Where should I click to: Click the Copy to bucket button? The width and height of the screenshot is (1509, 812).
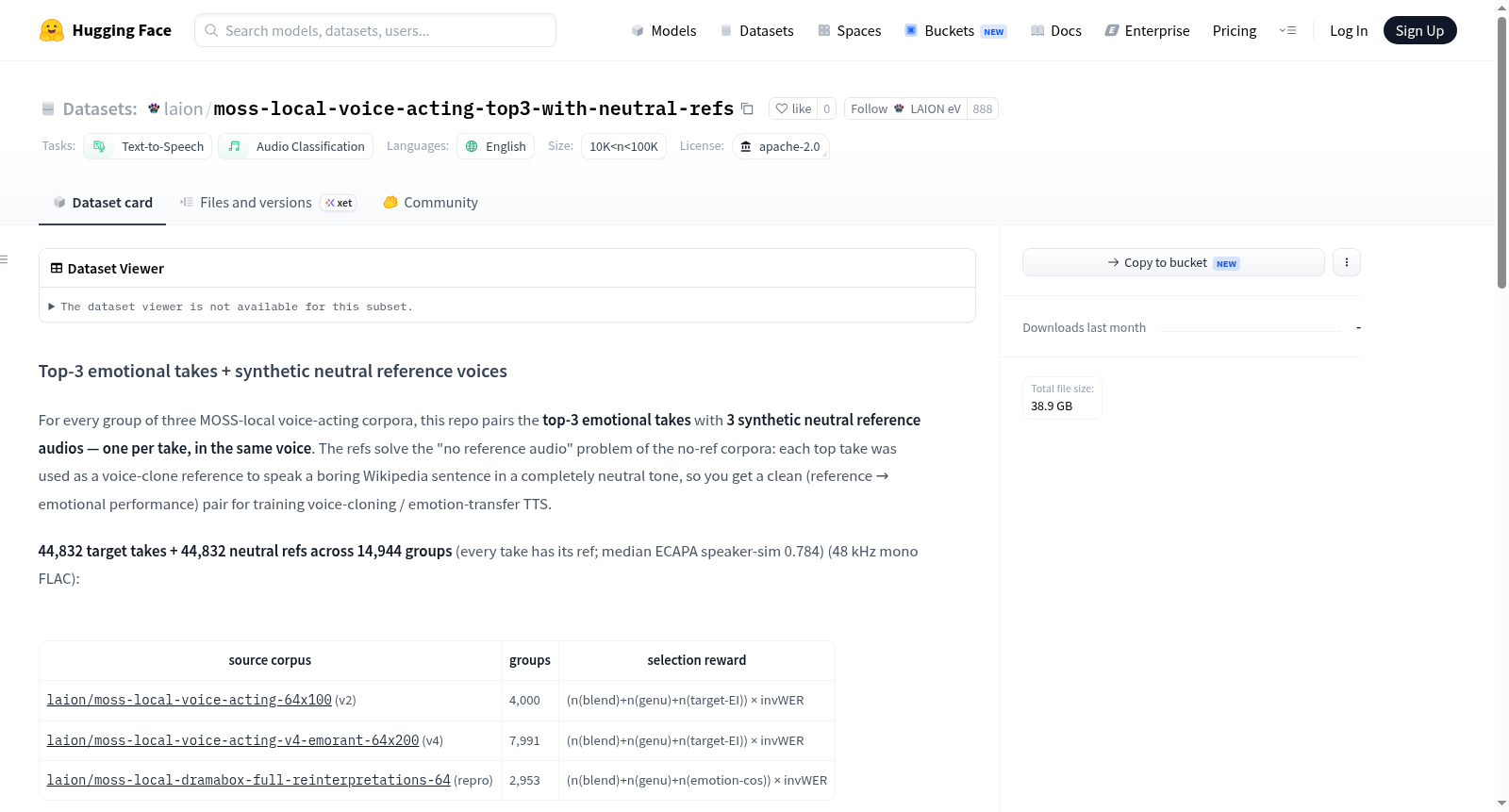1173,262
